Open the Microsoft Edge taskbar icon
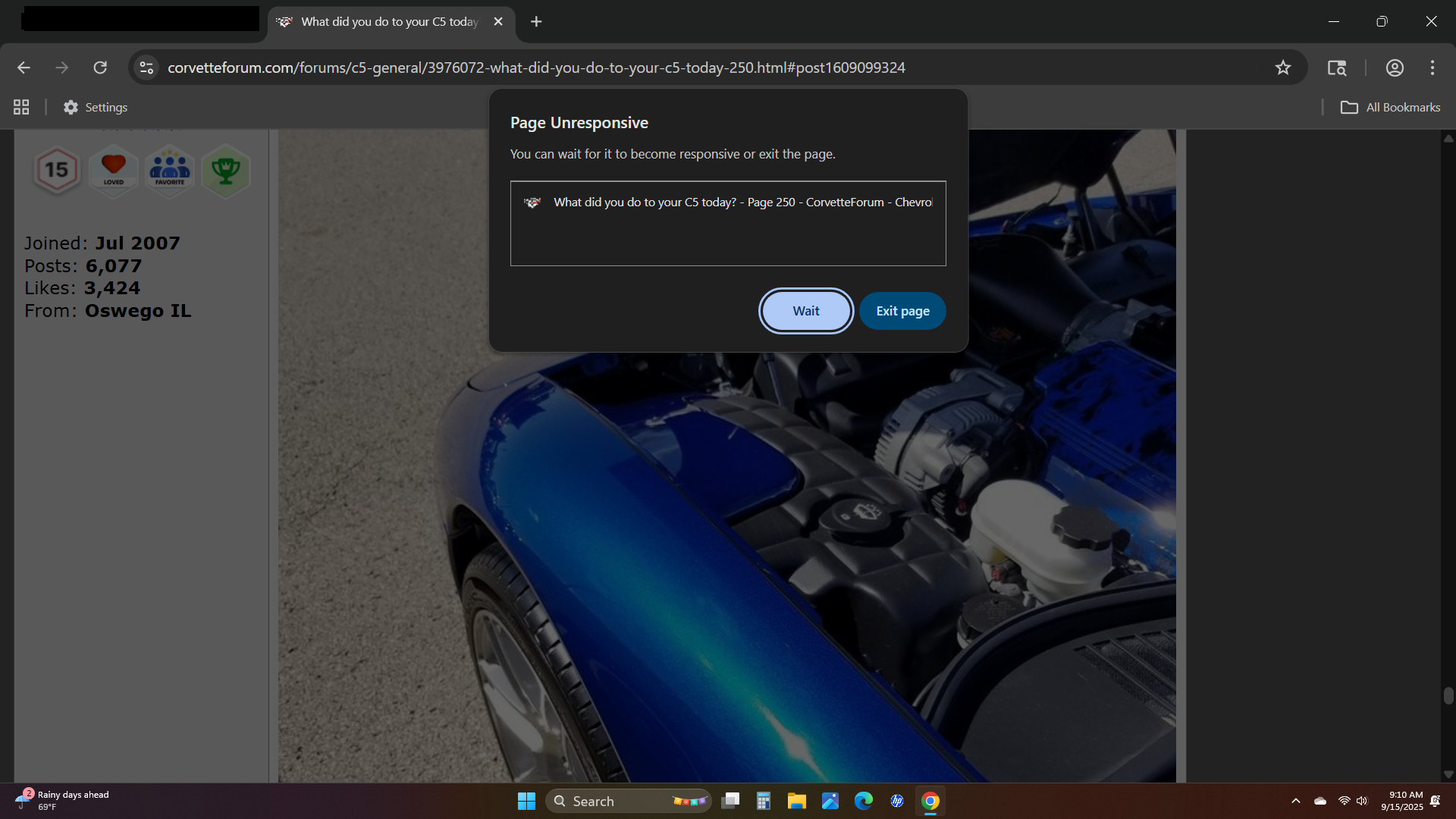The image size is (1456, 819). [x=863, y=801]
